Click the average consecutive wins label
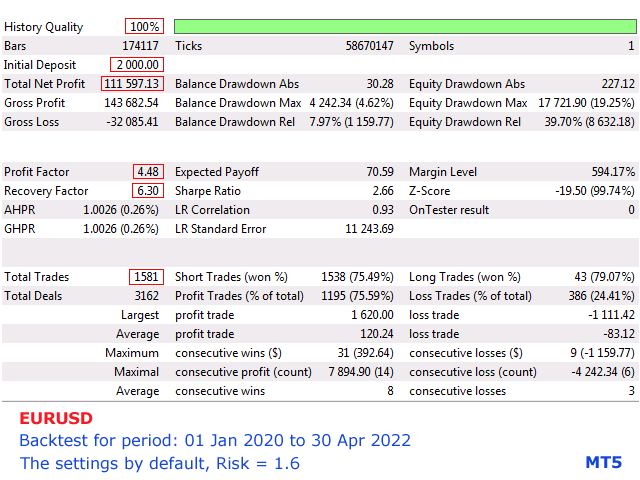 click(220, 391)
